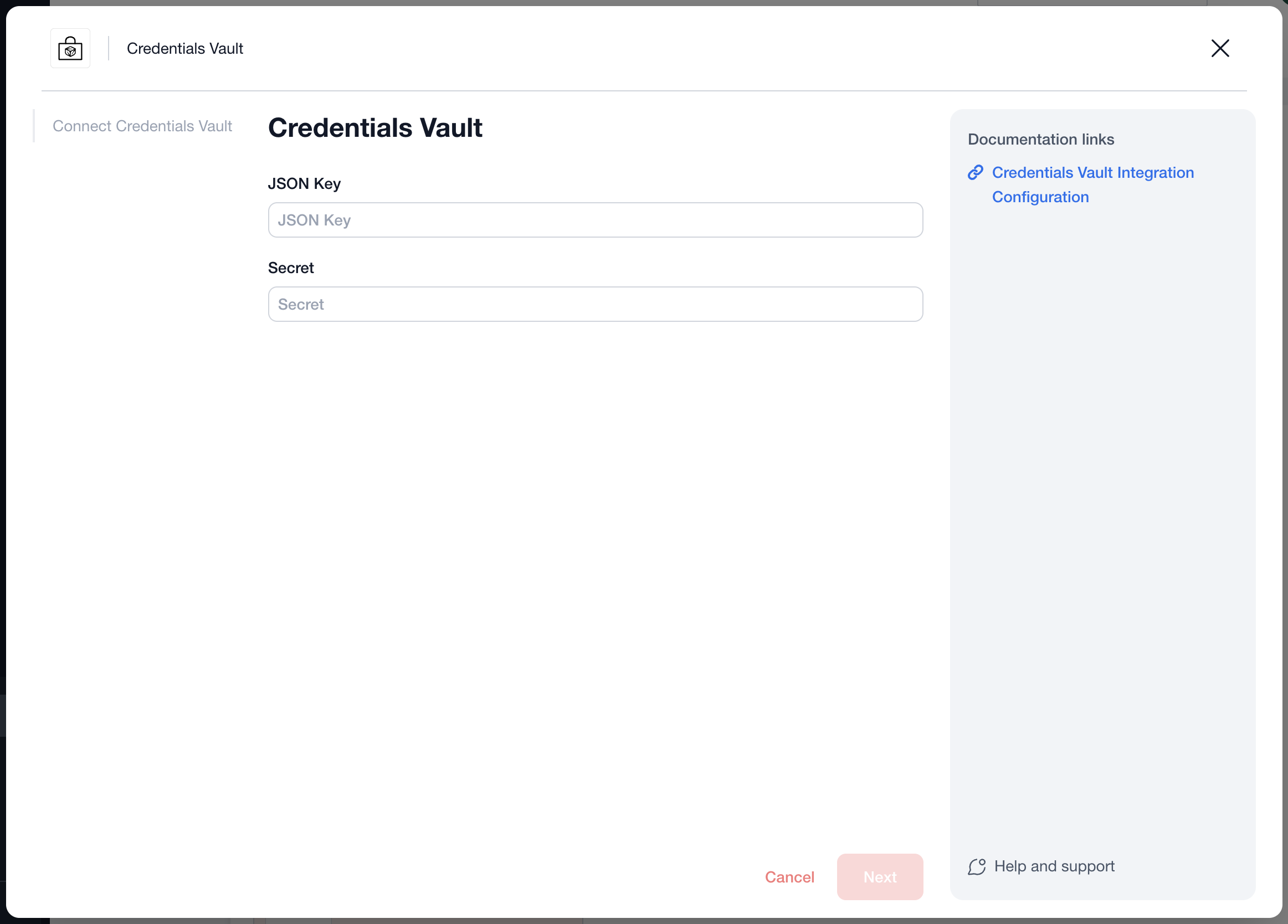1288x924 pixels.
Task: Click the Secret field label
Action: (x=291, y=268)
